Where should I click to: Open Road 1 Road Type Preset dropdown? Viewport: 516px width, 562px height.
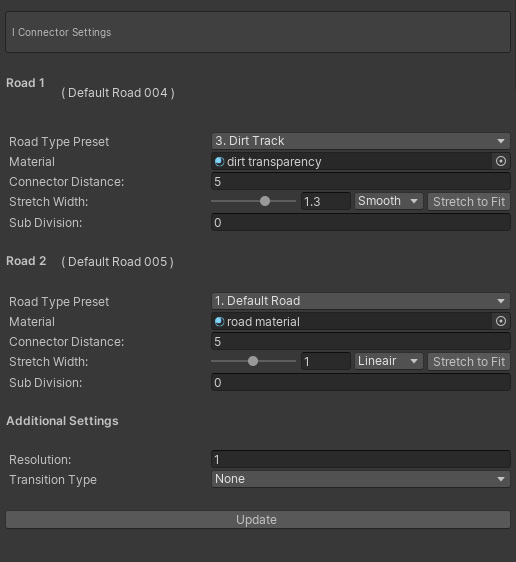tap(360, 141)
